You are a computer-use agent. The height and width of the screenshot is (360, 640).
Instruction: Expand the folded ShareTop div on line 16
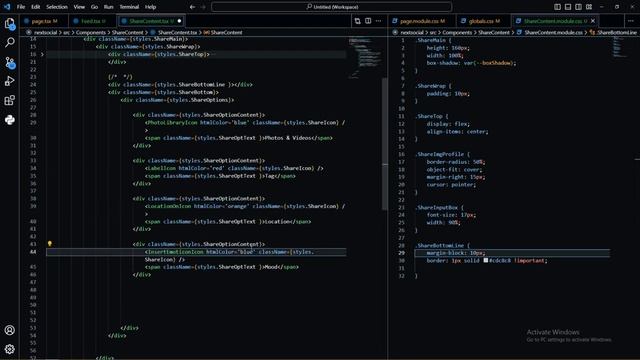point(42,54)
